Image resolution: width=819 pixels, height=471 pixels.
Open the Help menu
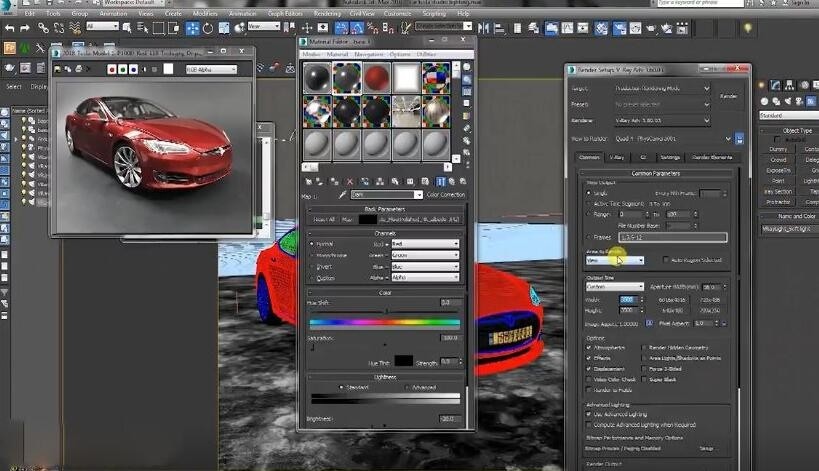[x=463, y=13]
